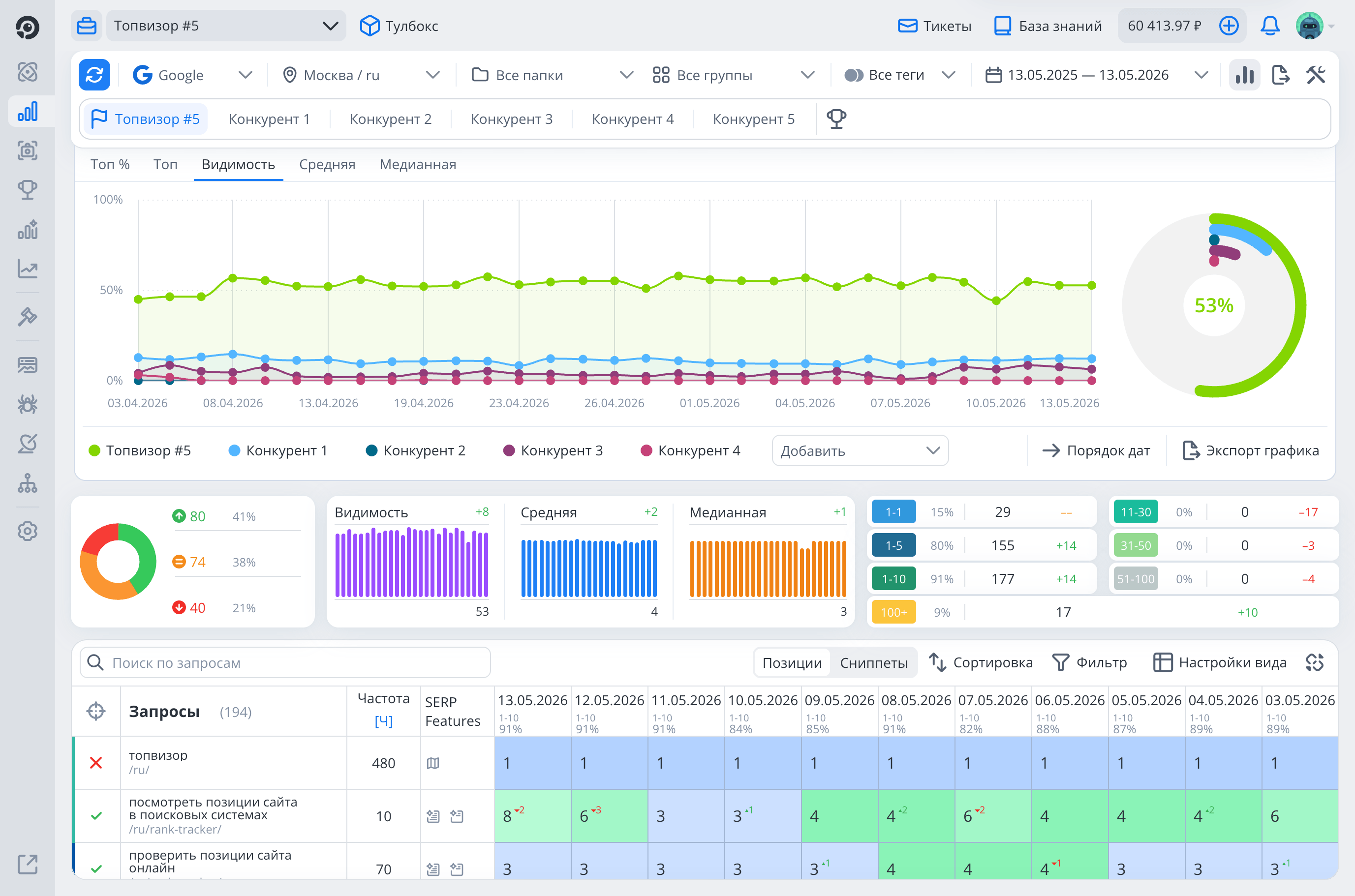Click the blue refresh positions icon

click(94, 75)
